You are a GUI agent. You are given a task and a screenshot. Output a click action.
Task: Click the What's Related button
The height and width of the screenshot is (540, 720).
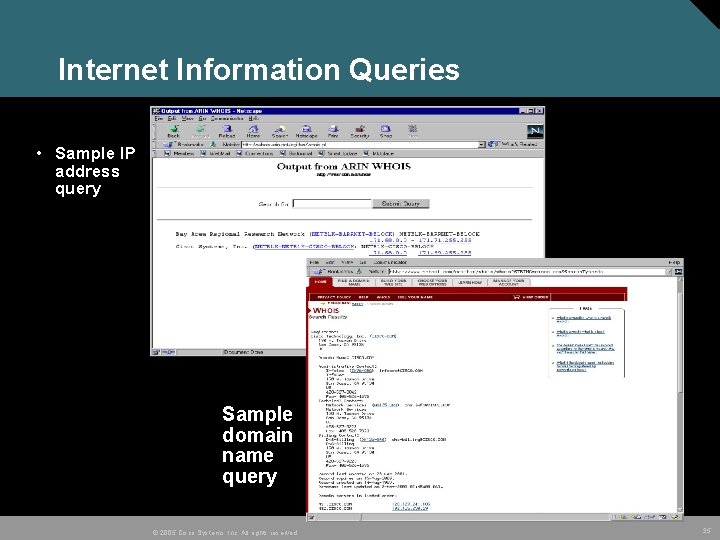(x=513, y=144)
